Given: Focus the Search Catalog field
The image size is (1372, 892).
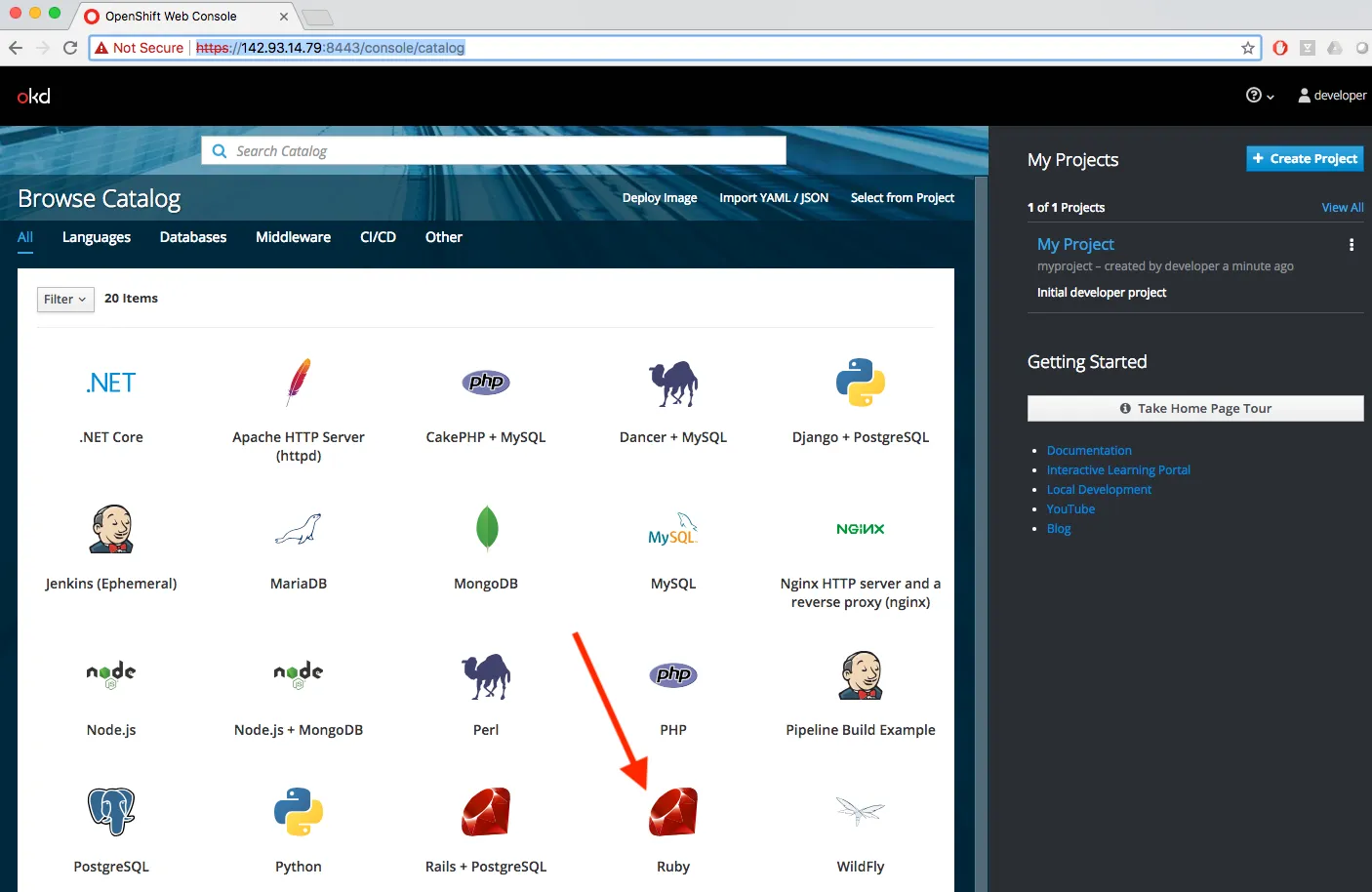Looking at the screenshot, I should 494,150.
